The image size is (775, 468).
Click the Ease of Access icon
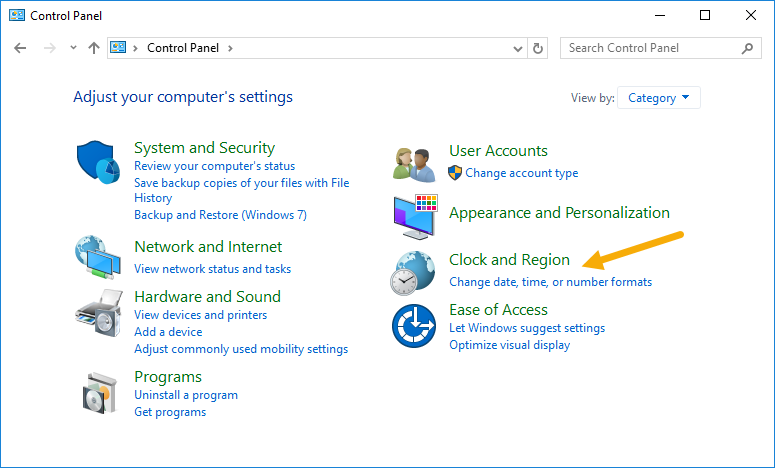tap(414, 326)
